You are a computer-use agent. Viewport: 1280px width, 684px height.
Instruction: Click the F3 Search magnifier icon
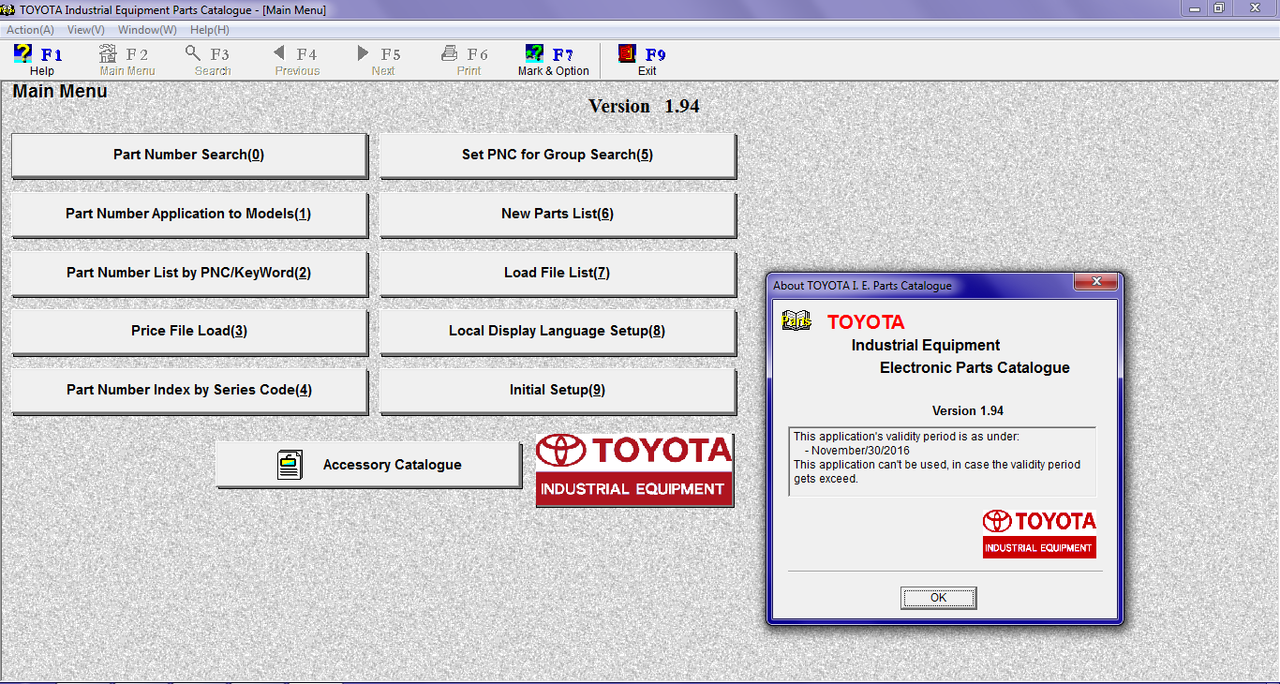coord(194,54)
